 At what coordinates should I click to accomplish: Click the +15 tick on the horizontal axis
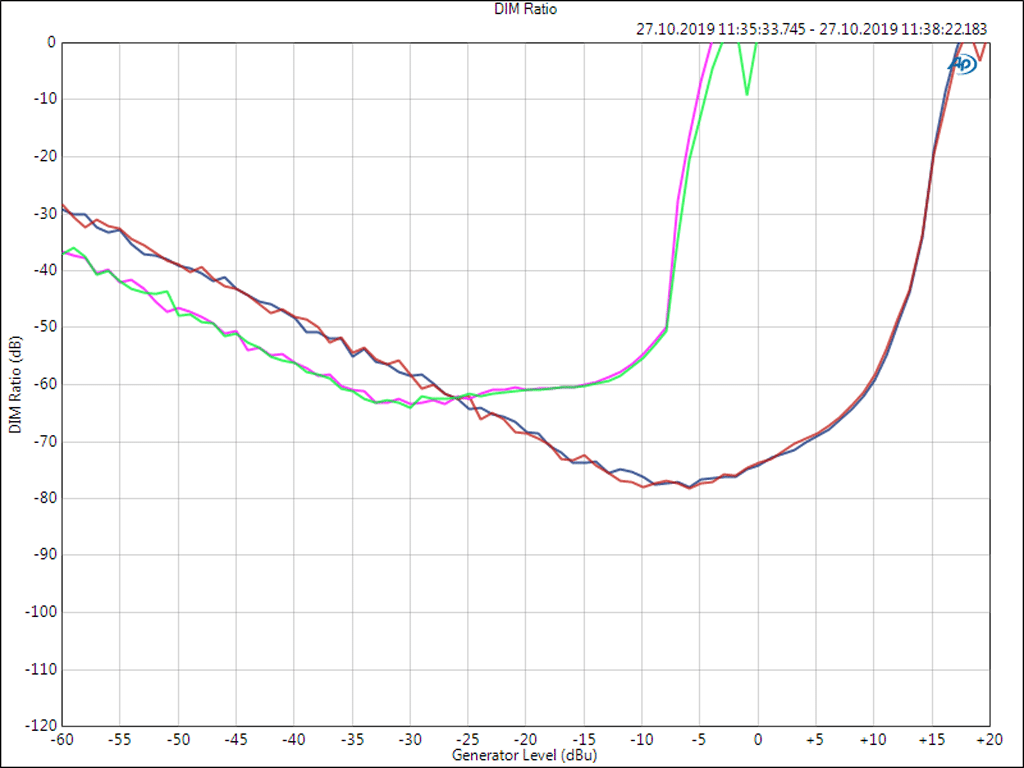point(930,739)
